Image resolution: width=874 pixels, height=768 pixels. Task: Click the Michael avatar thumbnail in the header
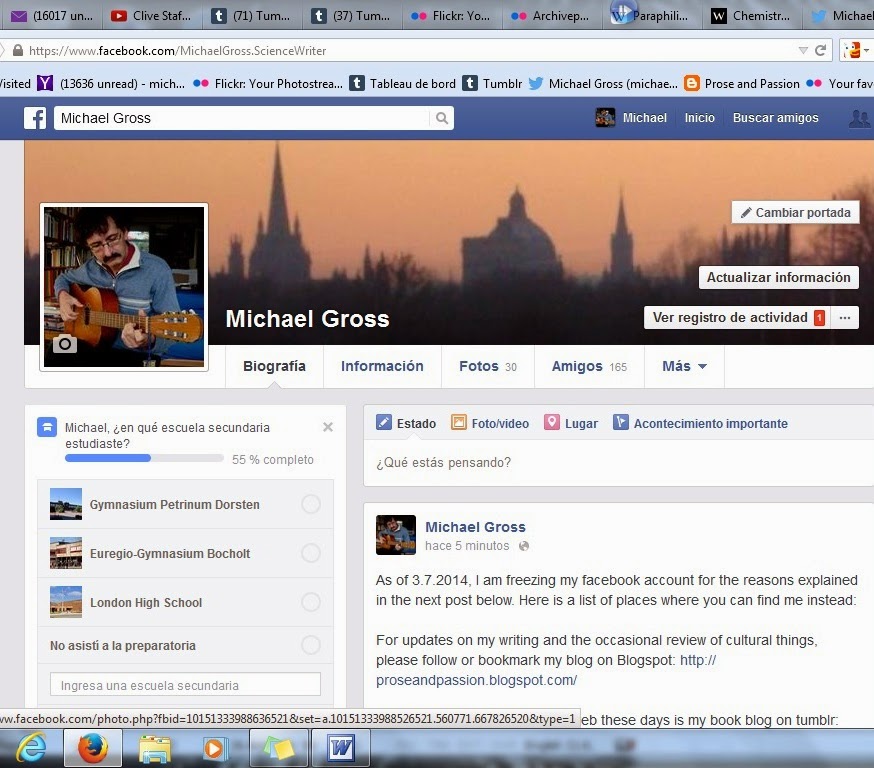coord(605,118)
